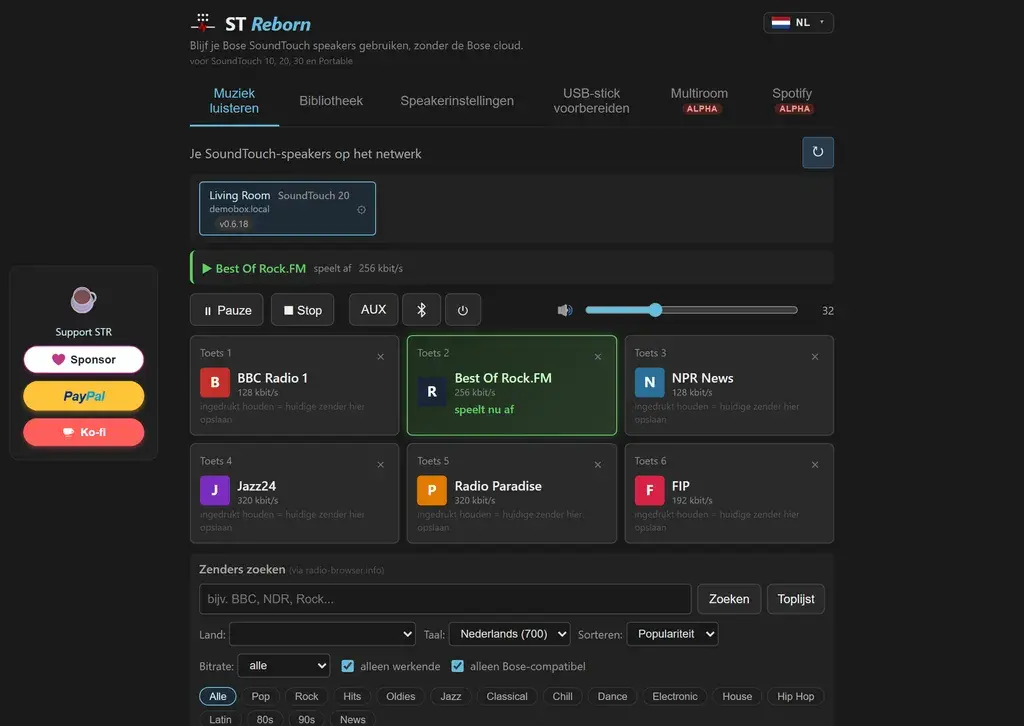Open the Bitrate 'alle' dropdown
Image resolution: width=1024 pixels, height=726 pixels.
pyautogui.click(x=284, y=666)
